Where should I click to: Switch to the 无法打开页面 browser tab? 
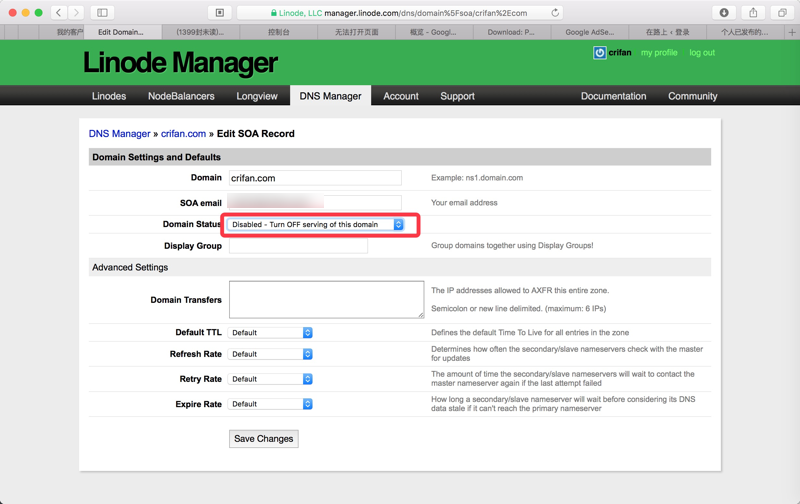click(x=356, y=32)
